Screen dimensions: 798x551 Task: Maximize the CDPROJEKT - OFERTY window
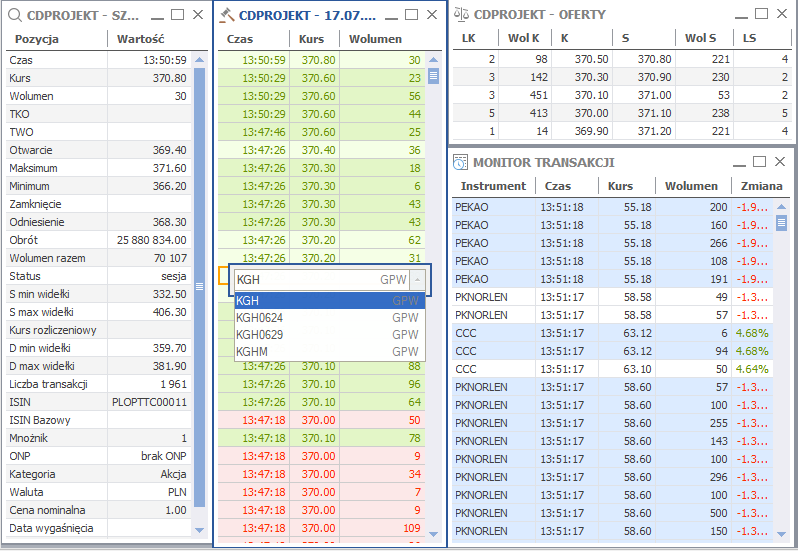761,14
